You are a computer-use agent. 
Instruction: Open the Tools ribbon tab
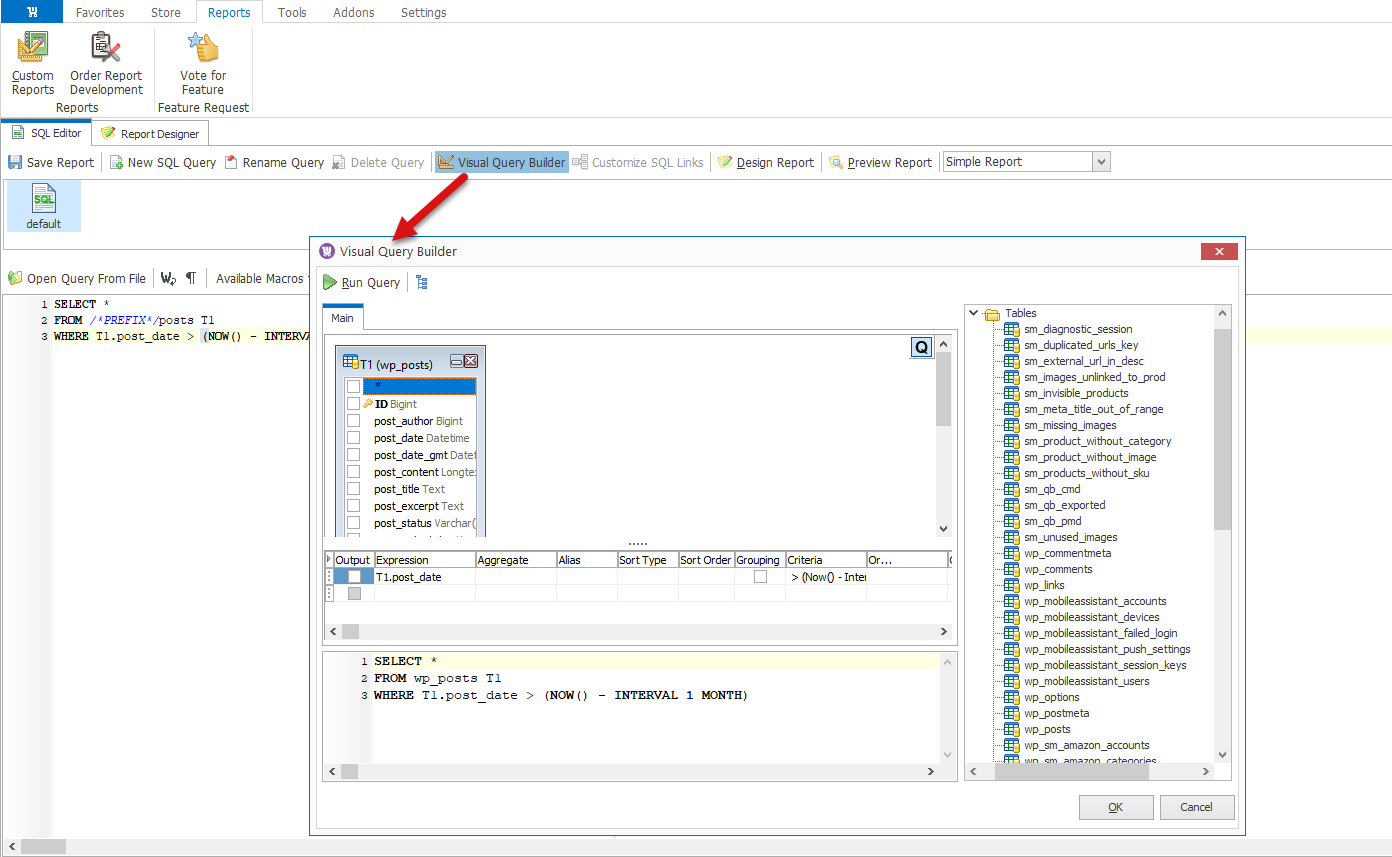point(292,12)
